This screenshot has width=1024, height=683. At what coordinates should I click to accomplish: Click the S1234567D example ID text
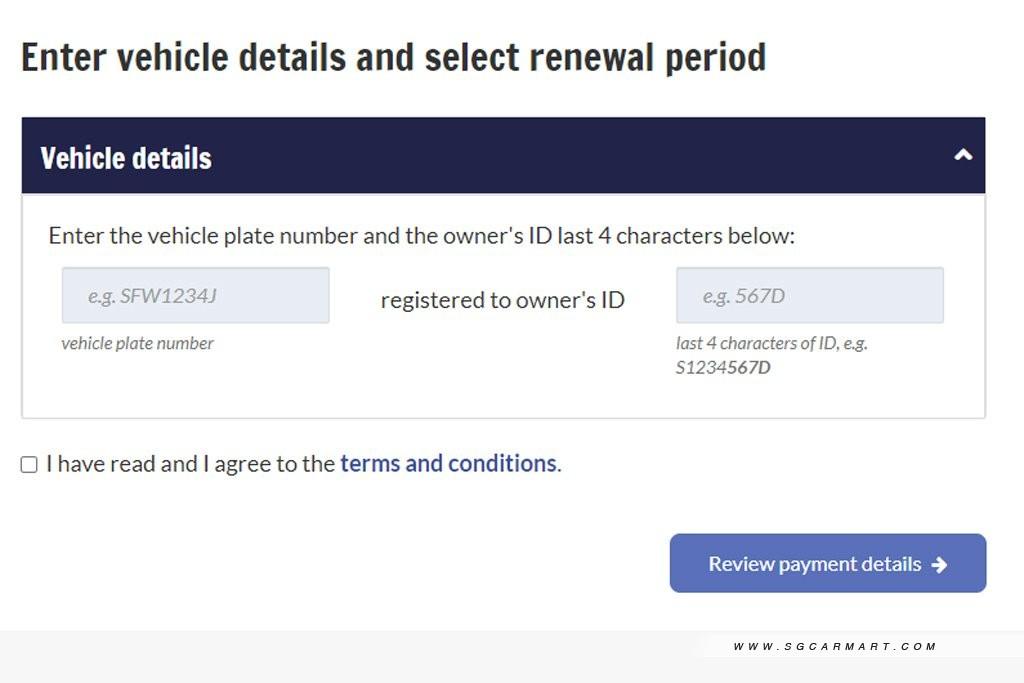(723, 367)
